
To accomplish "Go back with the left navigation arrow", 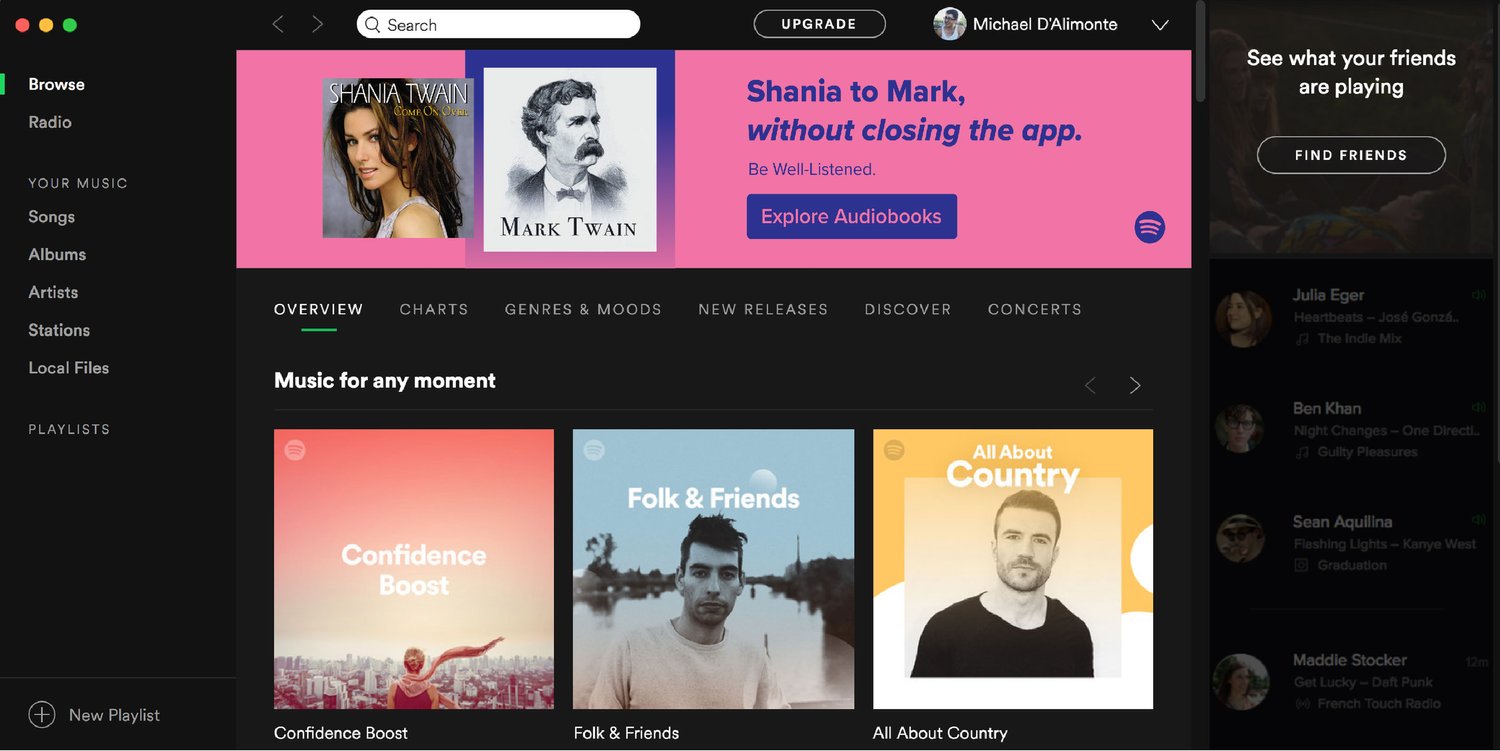I will click(x=278, y=24).
